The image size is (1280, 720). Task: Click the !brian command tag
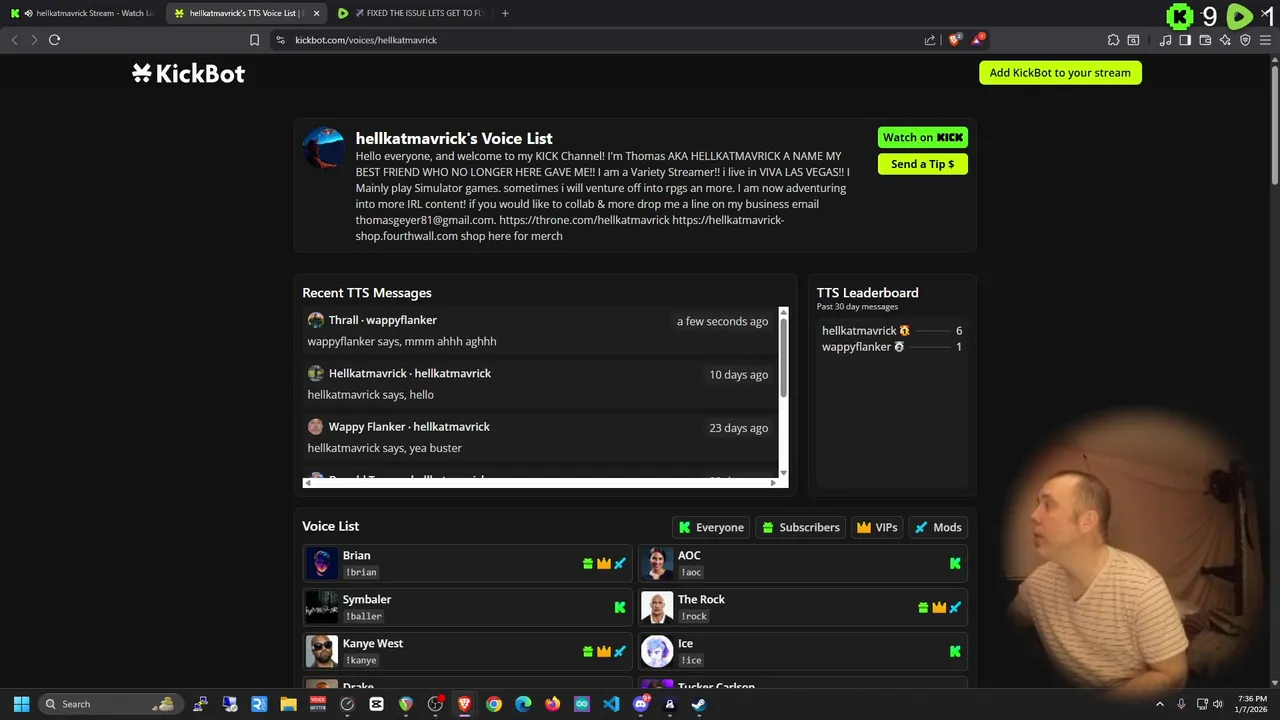tap(361, 572)
